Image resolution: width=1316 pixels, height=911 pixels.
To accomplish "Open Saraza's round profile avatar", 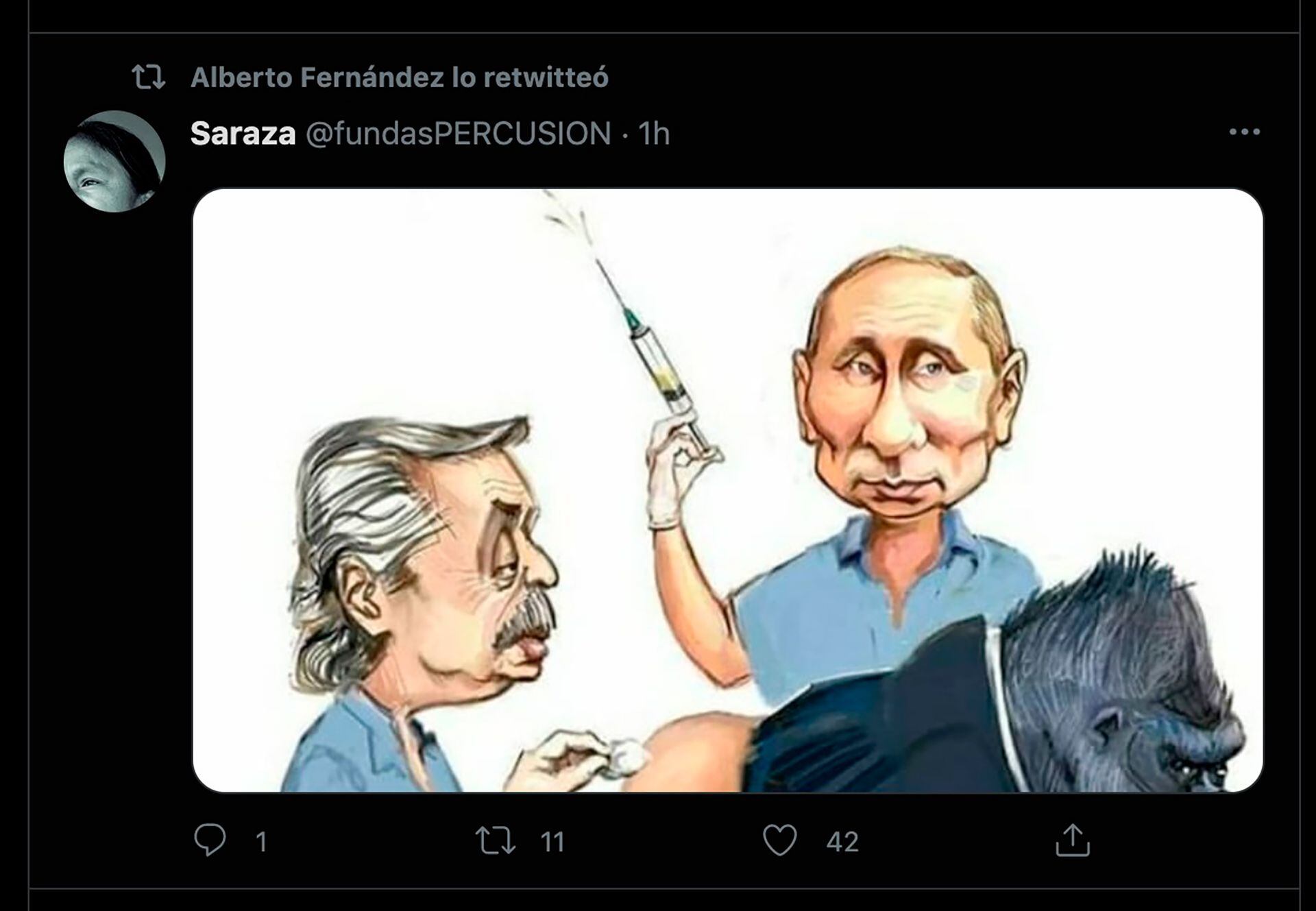I will point(114,161).
